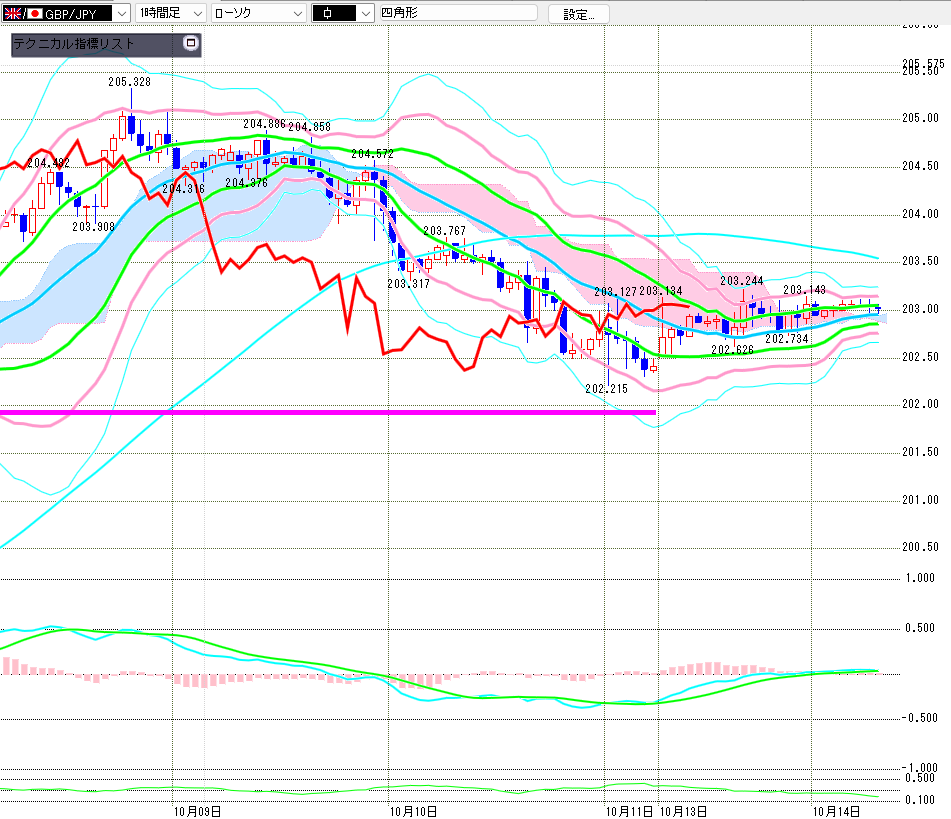
Task: Select the 10月09日 date on time axis
Action: pyautogui.click(x=196, y=809)
